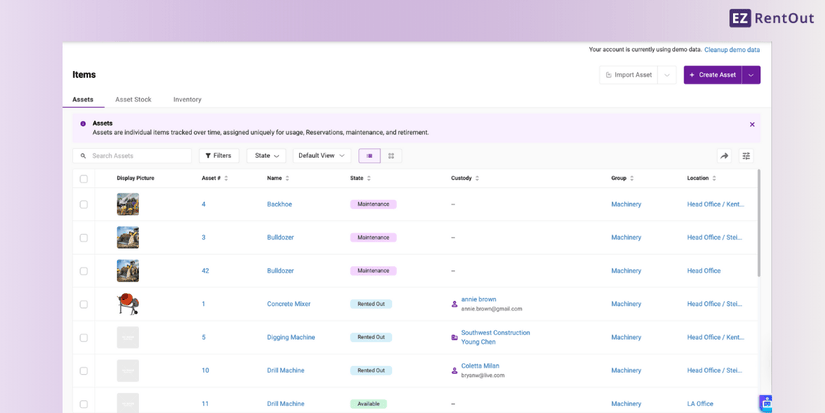825x413 pixels.
Task: Expand the Create Asset dropdown arrow
Action: (751, 75)
